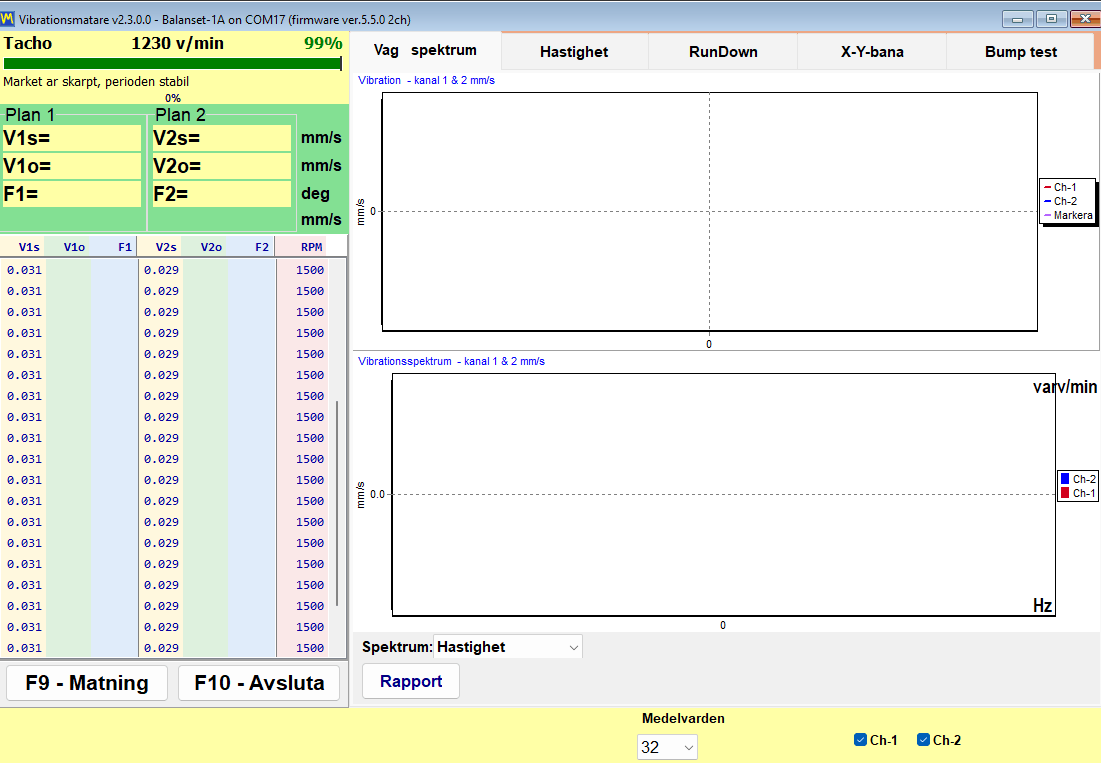
Task: Minimize the Vibrationsmatare window
Action: (1017, 19)
